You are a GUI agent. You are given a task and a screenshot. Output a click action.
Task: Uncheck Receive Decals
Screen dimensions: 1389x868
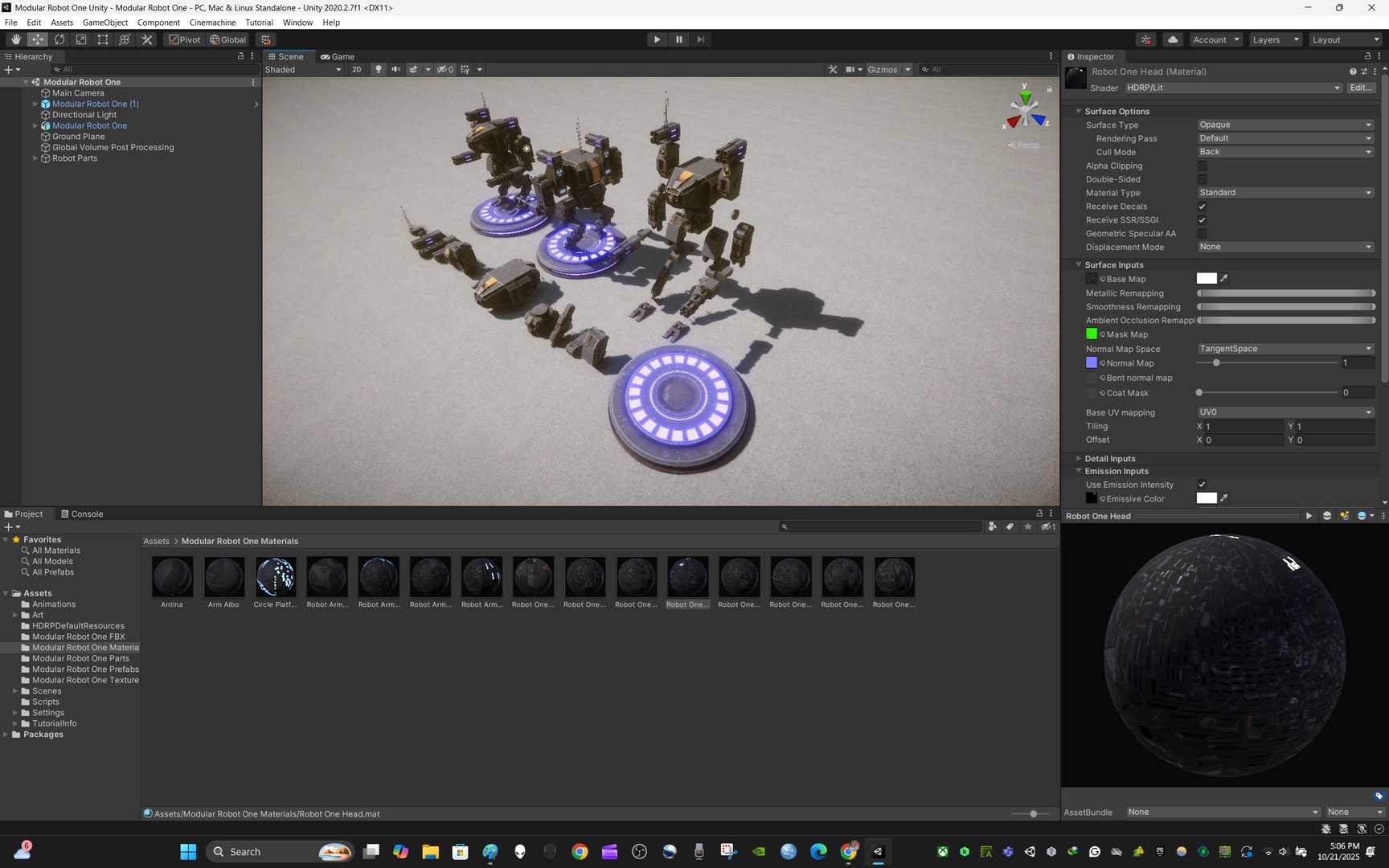point(1202,207)
